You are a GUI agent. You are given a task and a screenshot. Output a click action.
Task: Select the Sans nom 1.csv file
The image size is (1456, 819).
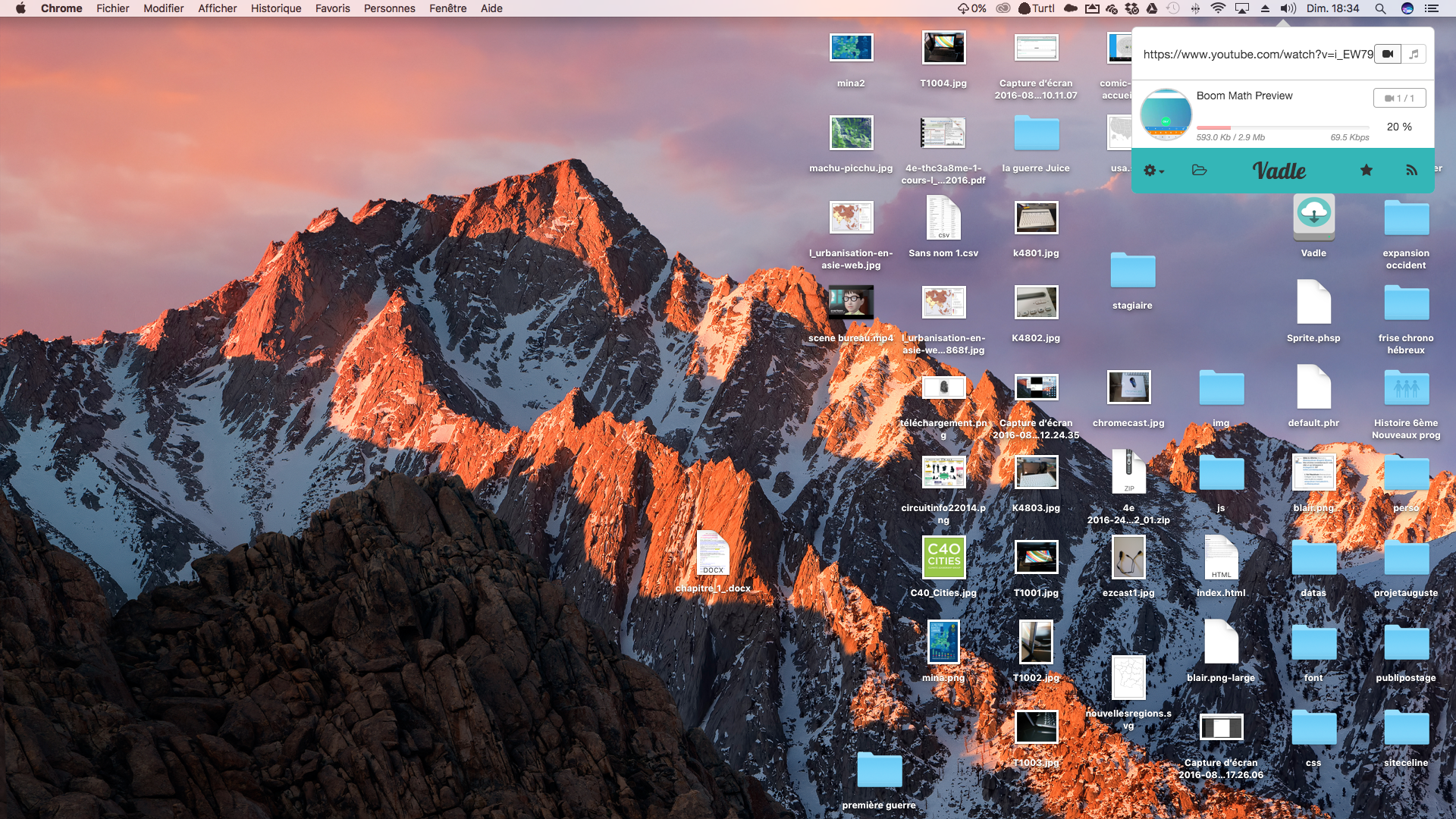point(943,218)
